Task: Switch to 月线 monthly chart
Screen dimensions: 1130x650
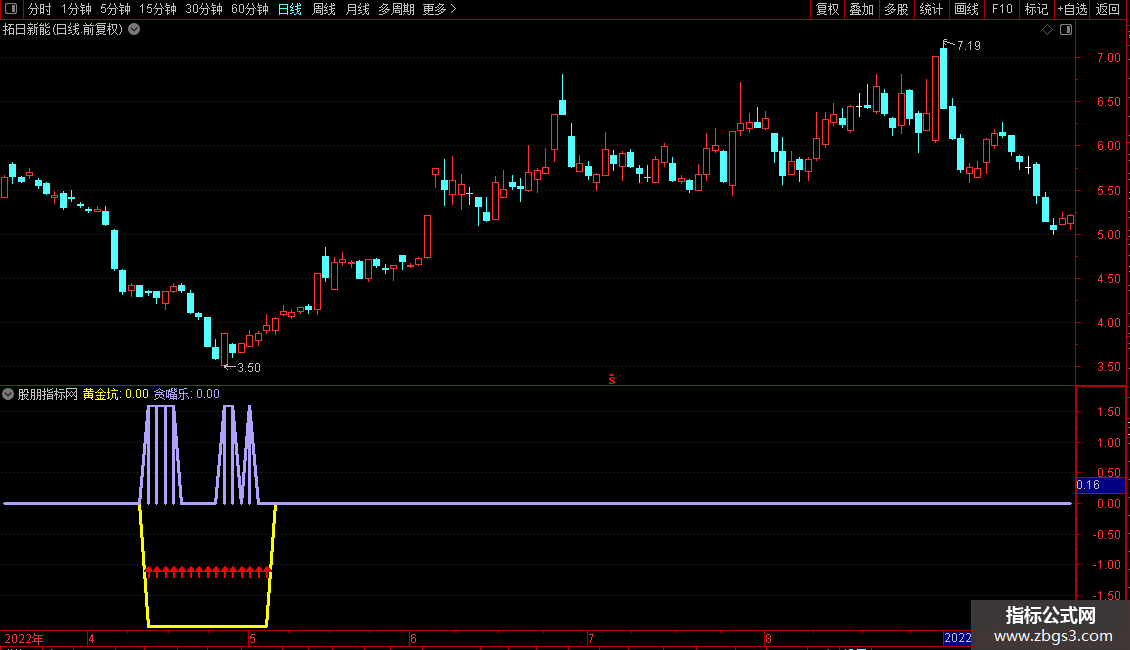Action: (357, 9)
